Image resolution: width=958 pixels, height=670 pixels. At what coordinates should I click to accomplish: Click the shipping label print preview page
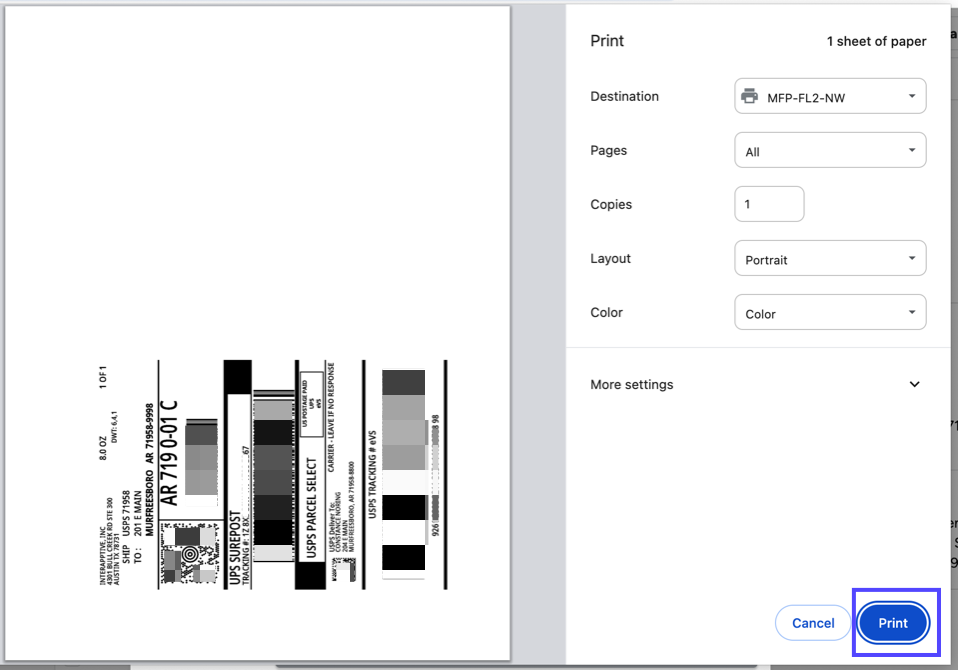tap(257, 333)
